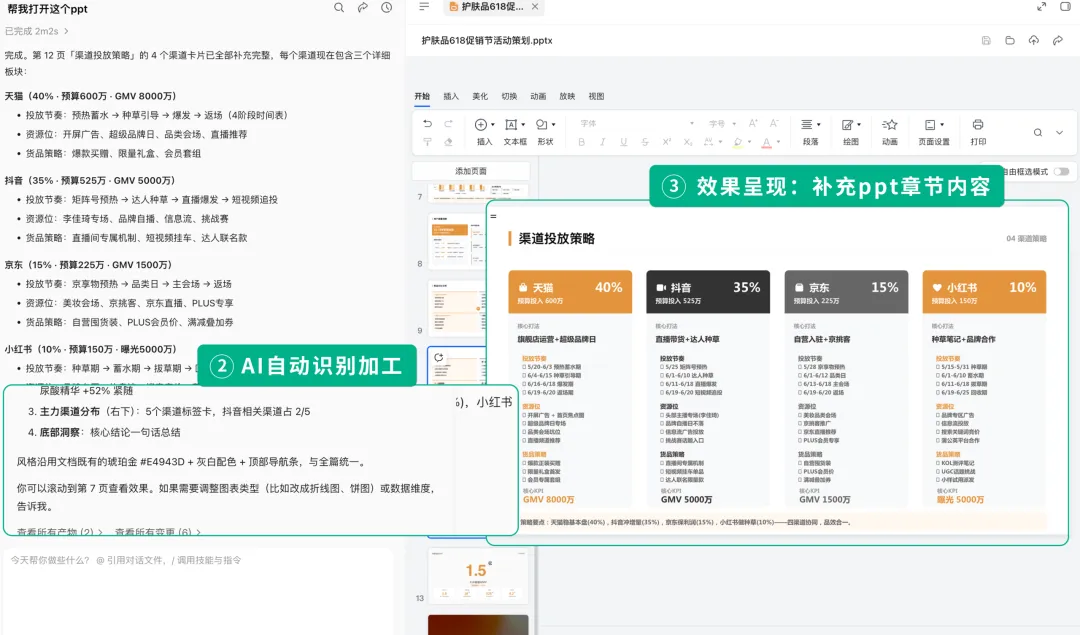Open the character spacing dropdown arrow
This screenshot has height=635, width=1080.
[x=720, y=142]
